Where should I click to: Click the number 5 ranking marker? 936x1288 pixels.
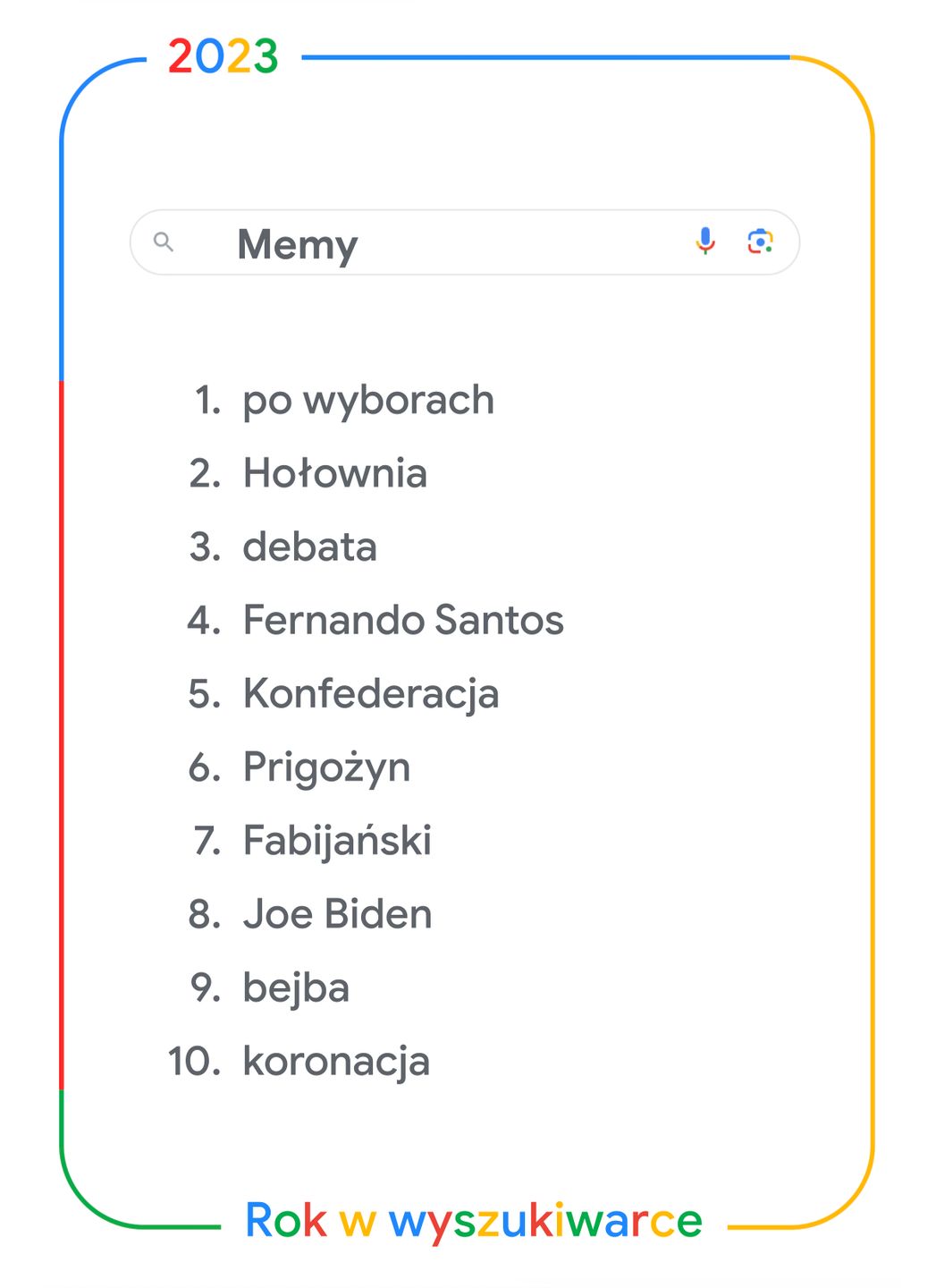[x=205, y=695]
